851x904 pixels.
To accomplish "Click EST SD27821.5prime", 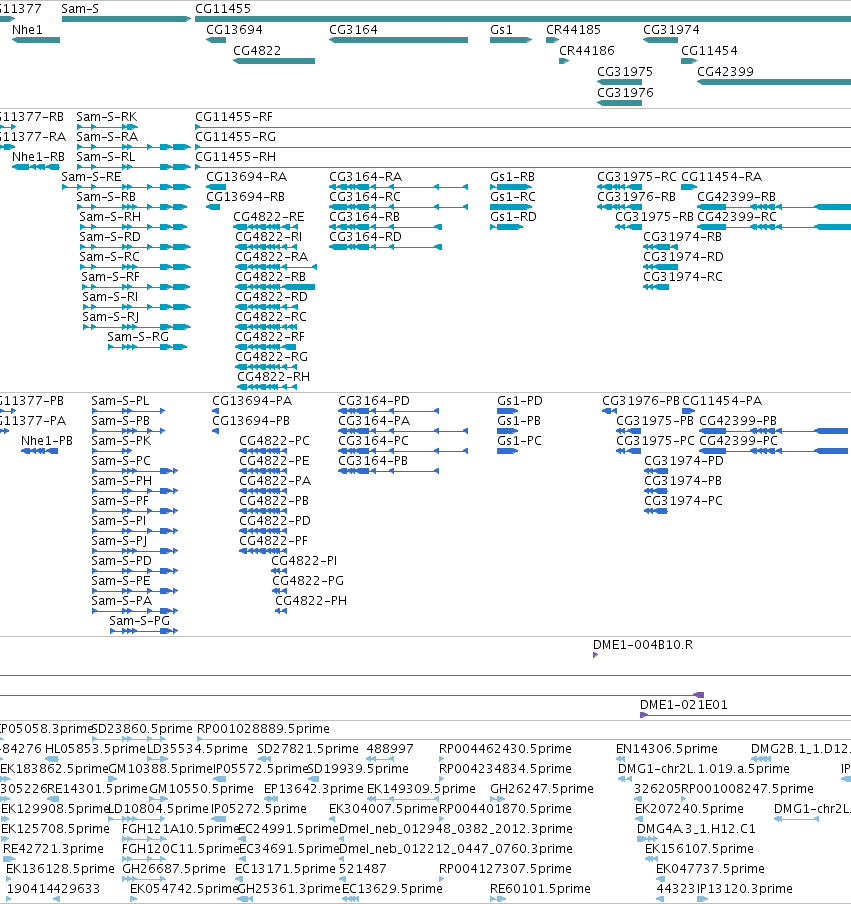I will point(307,749).
